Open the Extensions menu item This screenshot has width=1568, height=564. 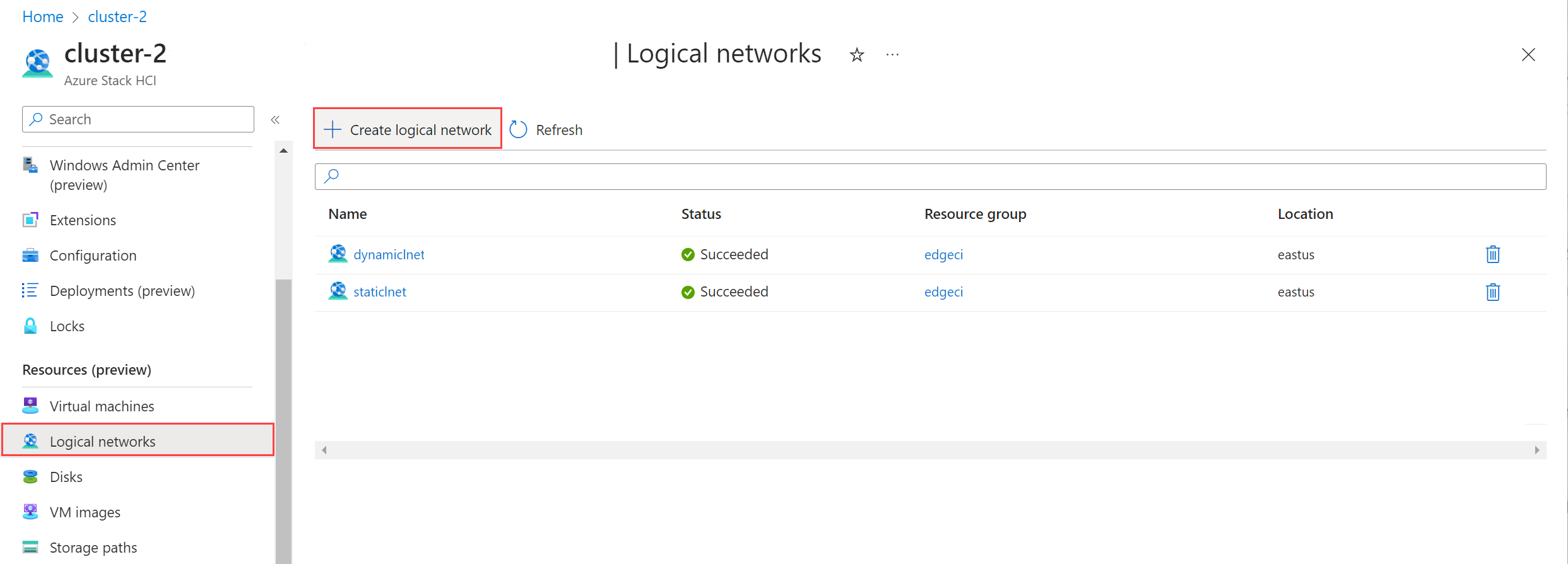click(x=83, y=220)
